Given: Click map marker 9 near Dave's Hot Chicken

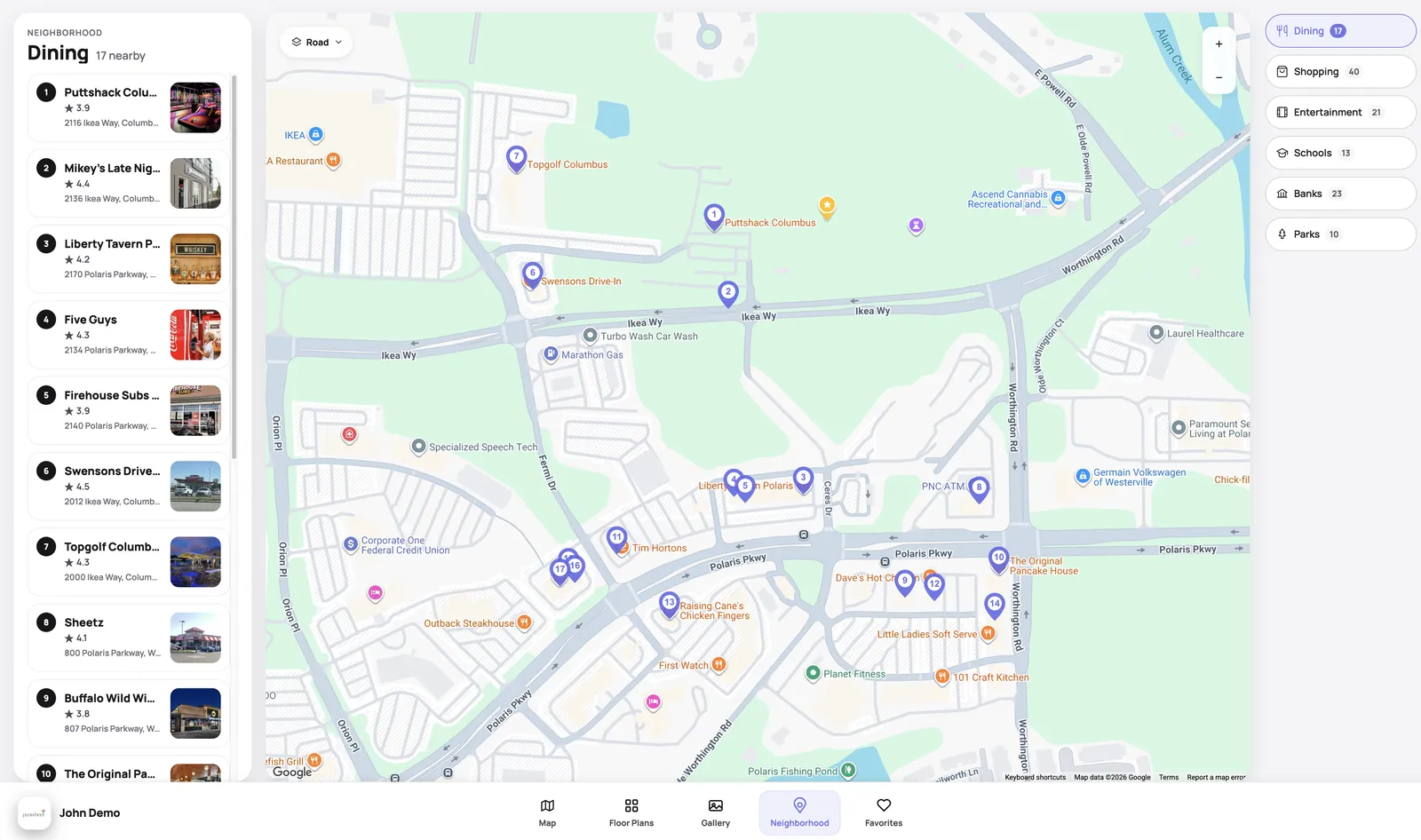Looking at the screenshot, I should (x=904, y=582).
